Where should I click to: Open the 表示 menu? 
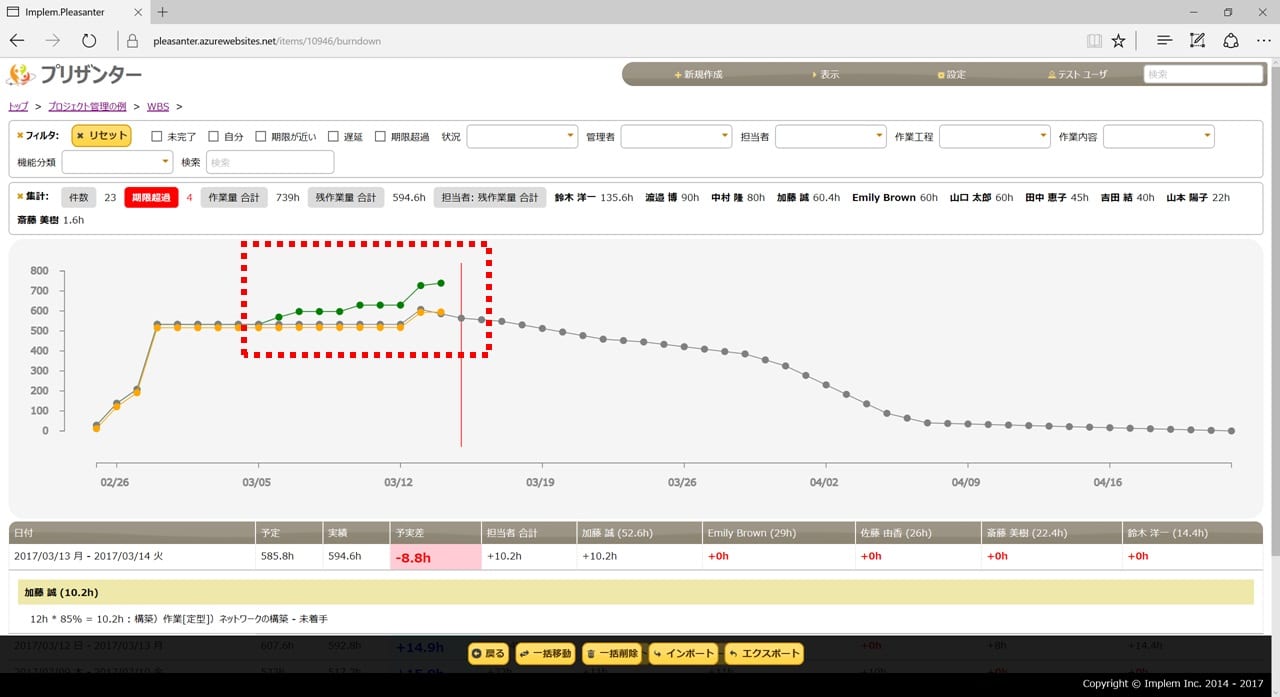point(825,75)
